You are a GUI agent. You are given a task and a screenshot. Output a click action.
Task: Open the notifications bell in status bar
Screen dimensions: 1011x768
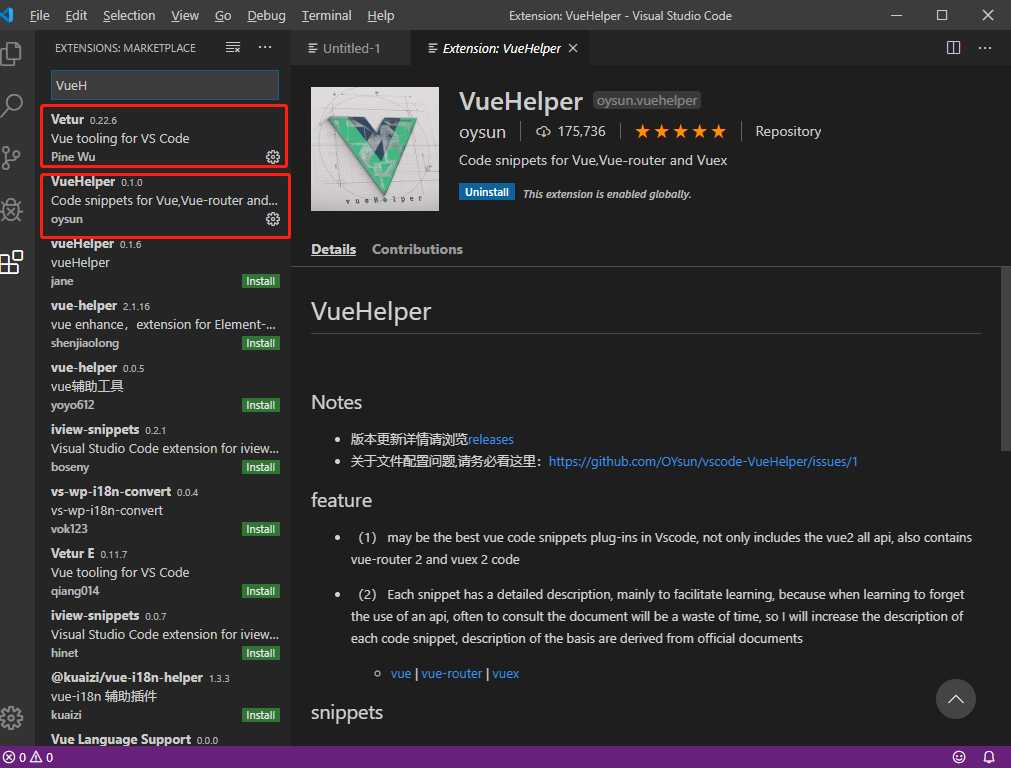(988, 757)
